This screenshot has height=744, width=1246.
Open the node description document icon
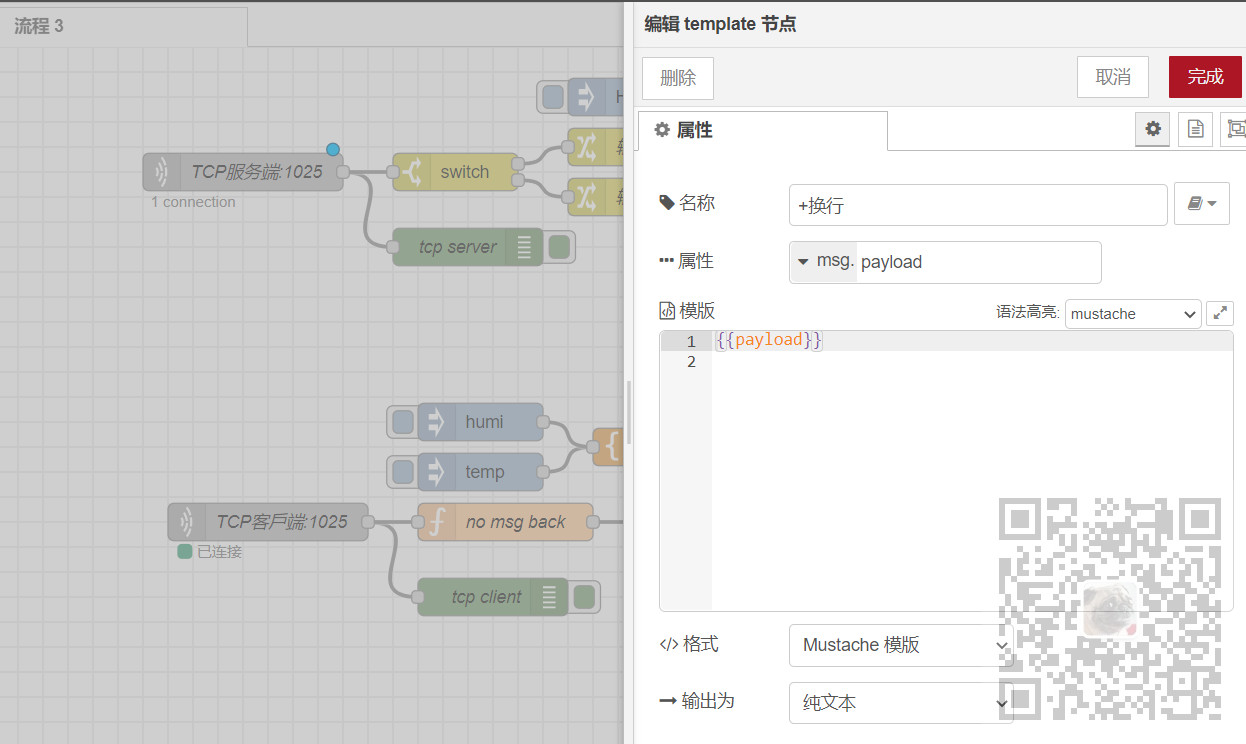point(1195,129)
